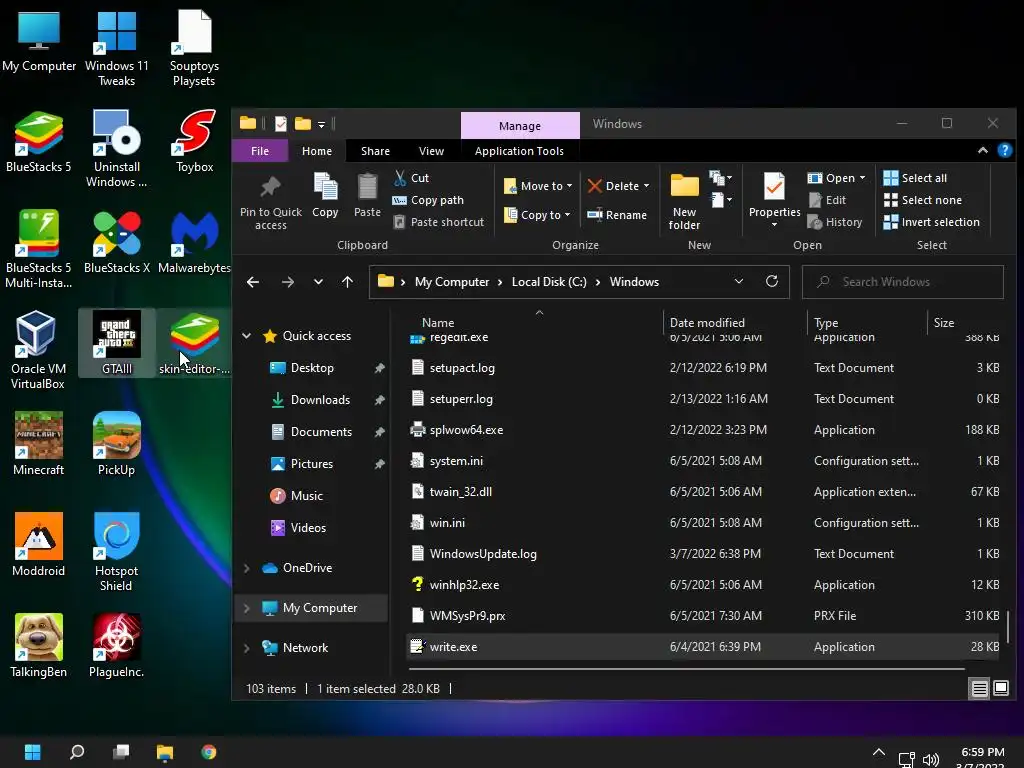Screen dimensions: 1024x768
Task: Open the File menu tab
Action: tap(260, 151)
